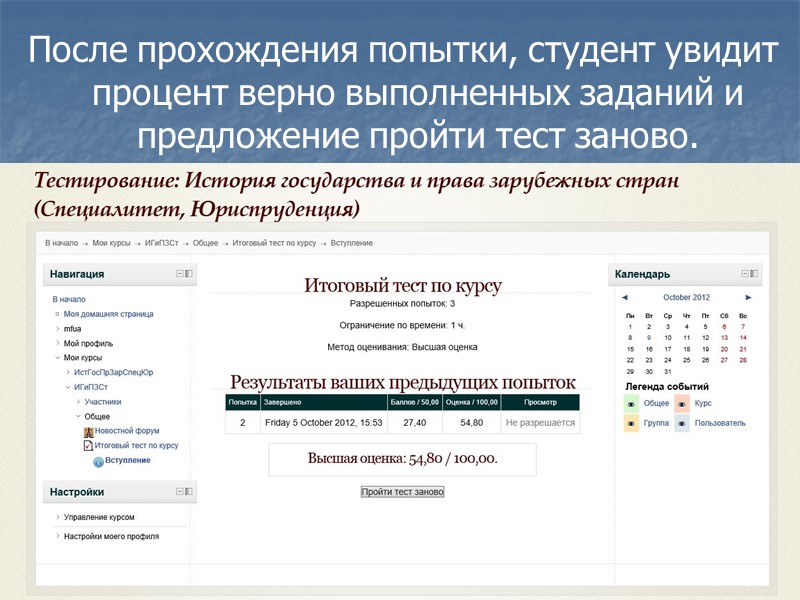Toggle visibility of Общее events
The width and height of the screenshot is (800, 600).
(x=631, y=404)
